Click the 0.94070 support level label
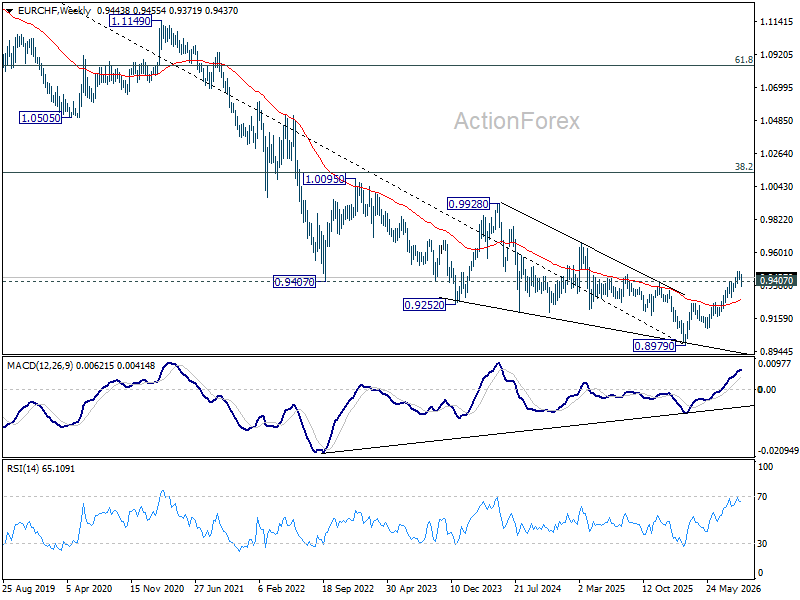This screenshot has width=800, height=600. pyautogui.click(x=294, y=282)
